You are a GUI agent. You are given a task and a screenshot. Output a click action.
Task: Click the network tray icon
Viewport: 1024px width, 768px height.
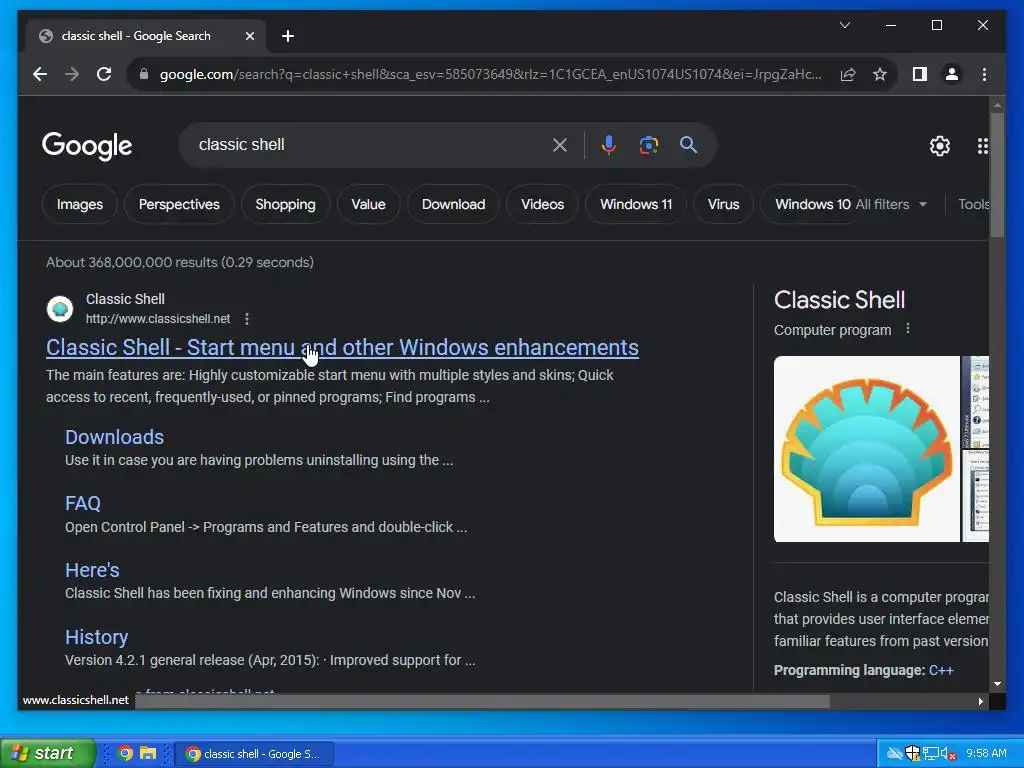[930, 754]
